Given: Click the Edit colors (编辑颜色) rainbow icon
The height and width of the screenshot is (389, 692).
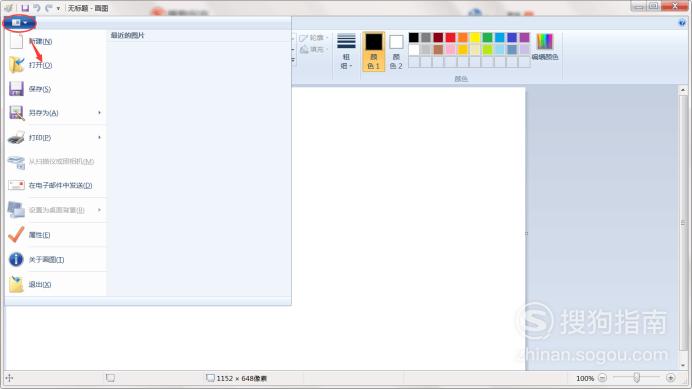Looking at the screenshot, I should pos(545,42).
